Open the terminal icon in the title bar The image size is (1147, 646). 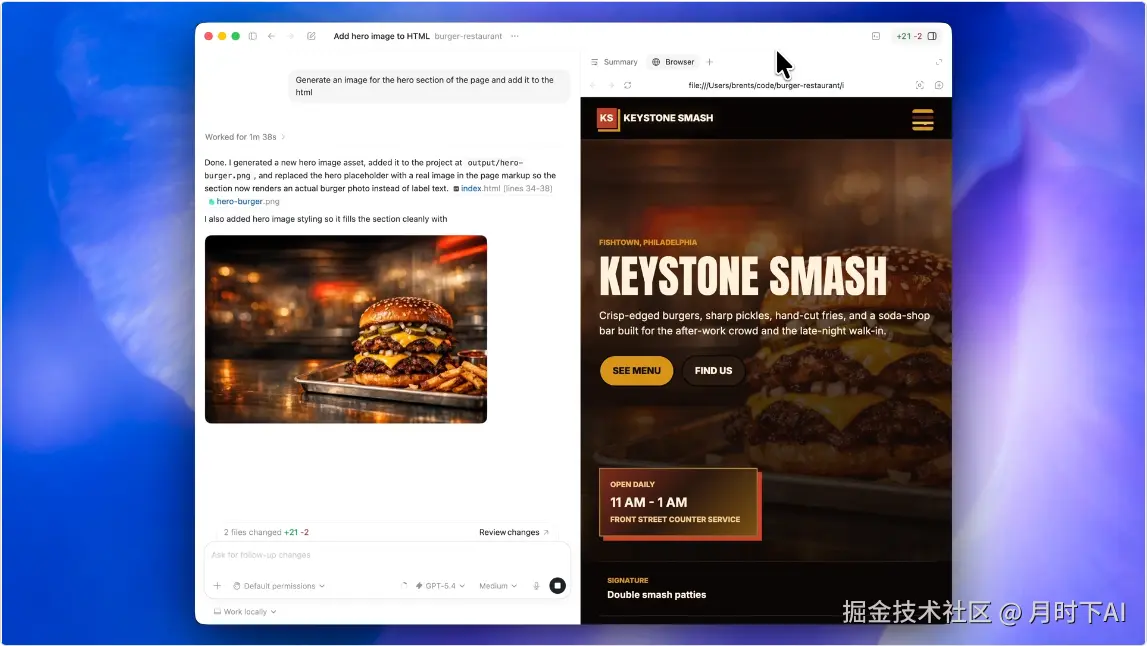click(876, 36)
